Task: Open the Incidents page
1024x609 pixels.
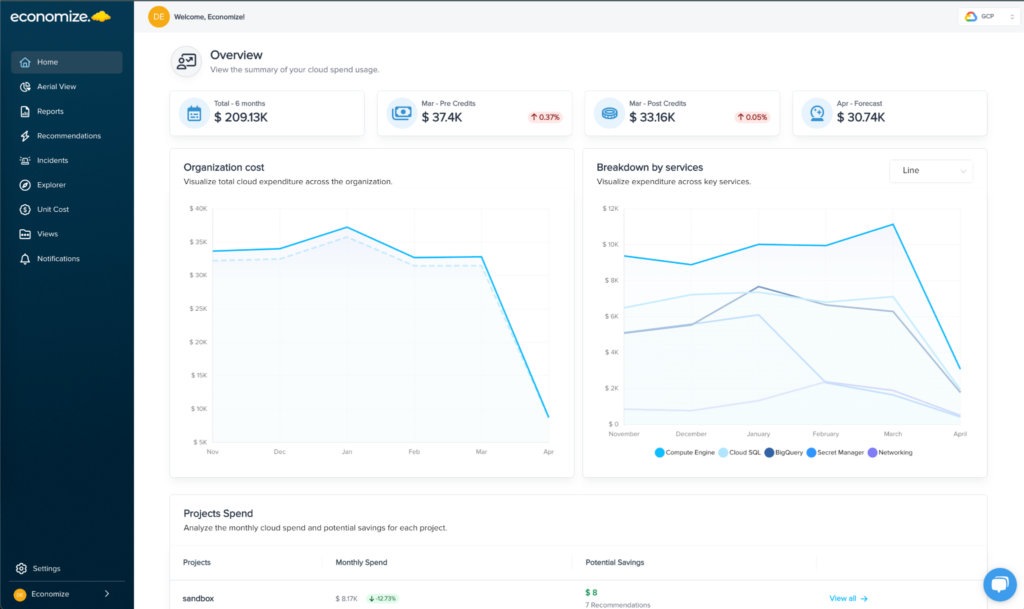Action: point(49,160)
